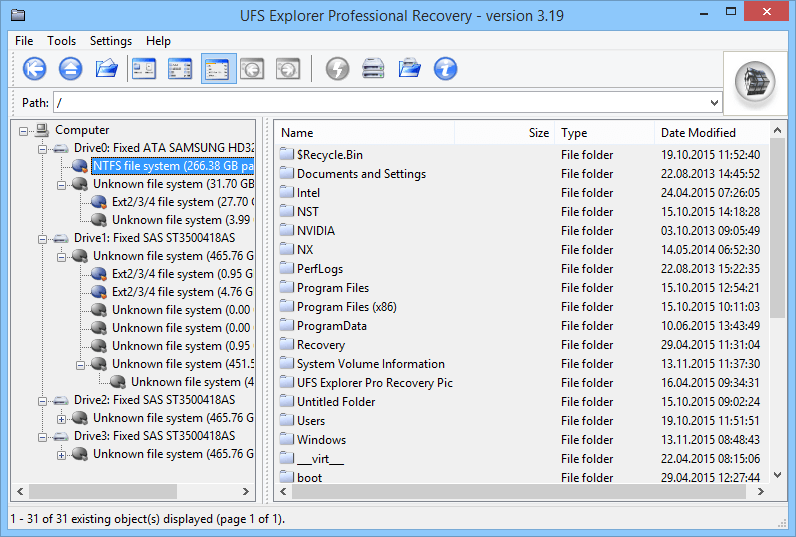Switch to the second view mode icon
The width and height of the screenshot is (796, 537).
[x=180, y=68]
